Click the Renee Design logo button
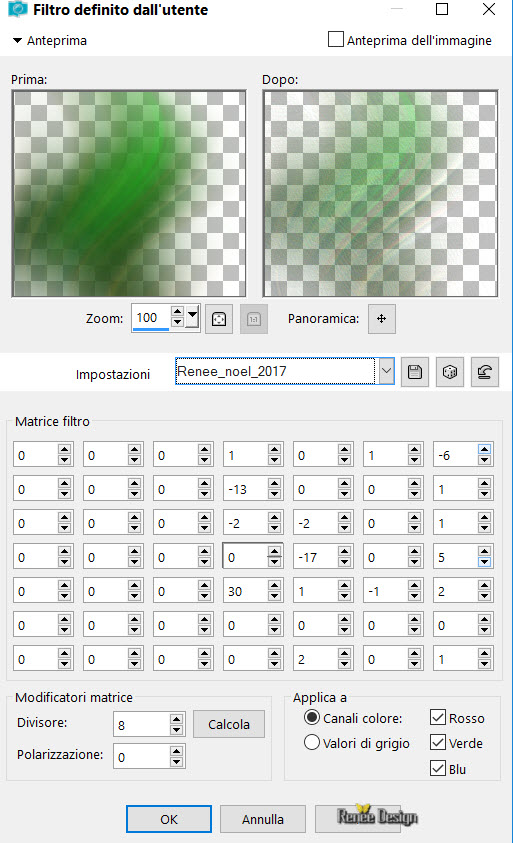 [377, 818]
